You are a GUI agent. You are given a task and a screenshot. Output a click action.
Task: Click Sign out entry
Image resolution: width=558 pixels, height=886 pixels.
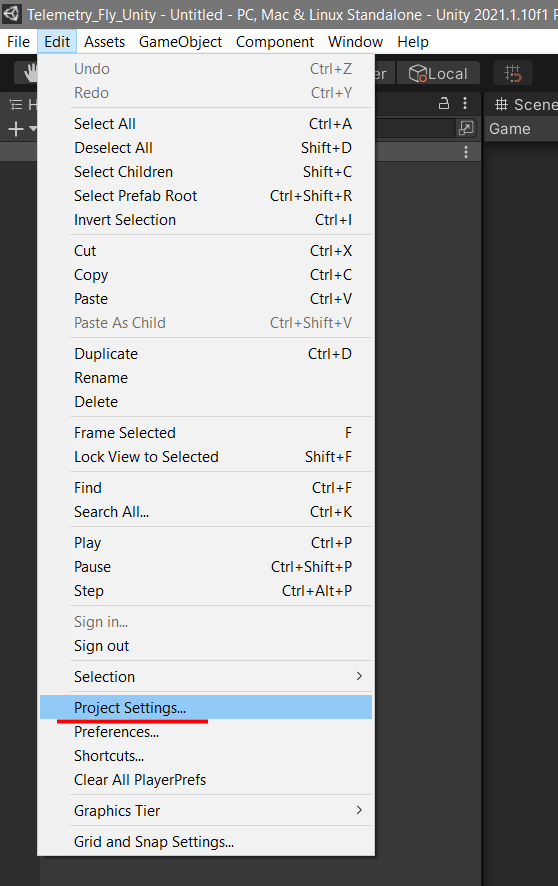point(206,646)
